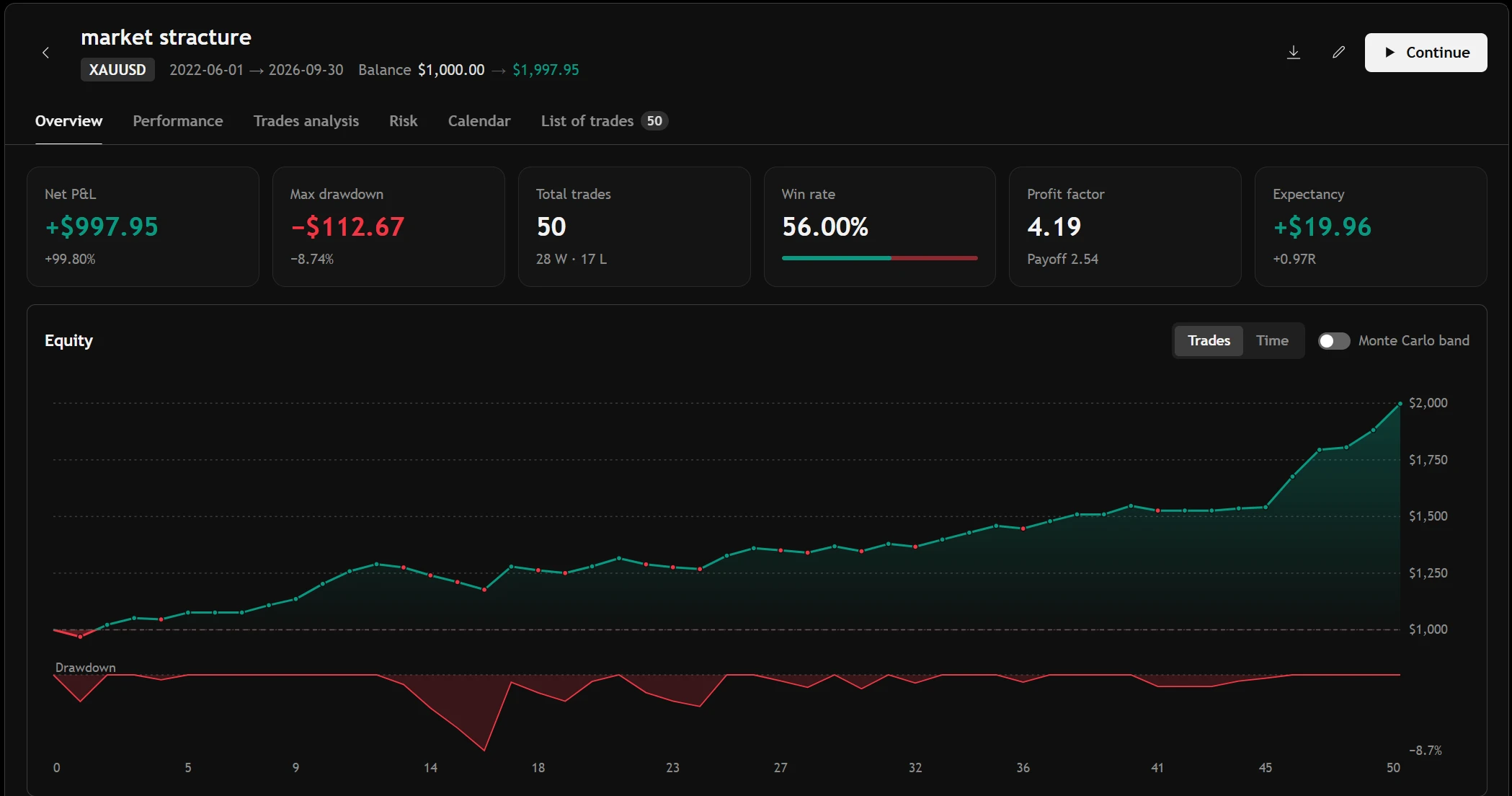Screen dimensions: 1512x796
Task: Click the $1,750 y-axis label
Action: [1428, 460]
